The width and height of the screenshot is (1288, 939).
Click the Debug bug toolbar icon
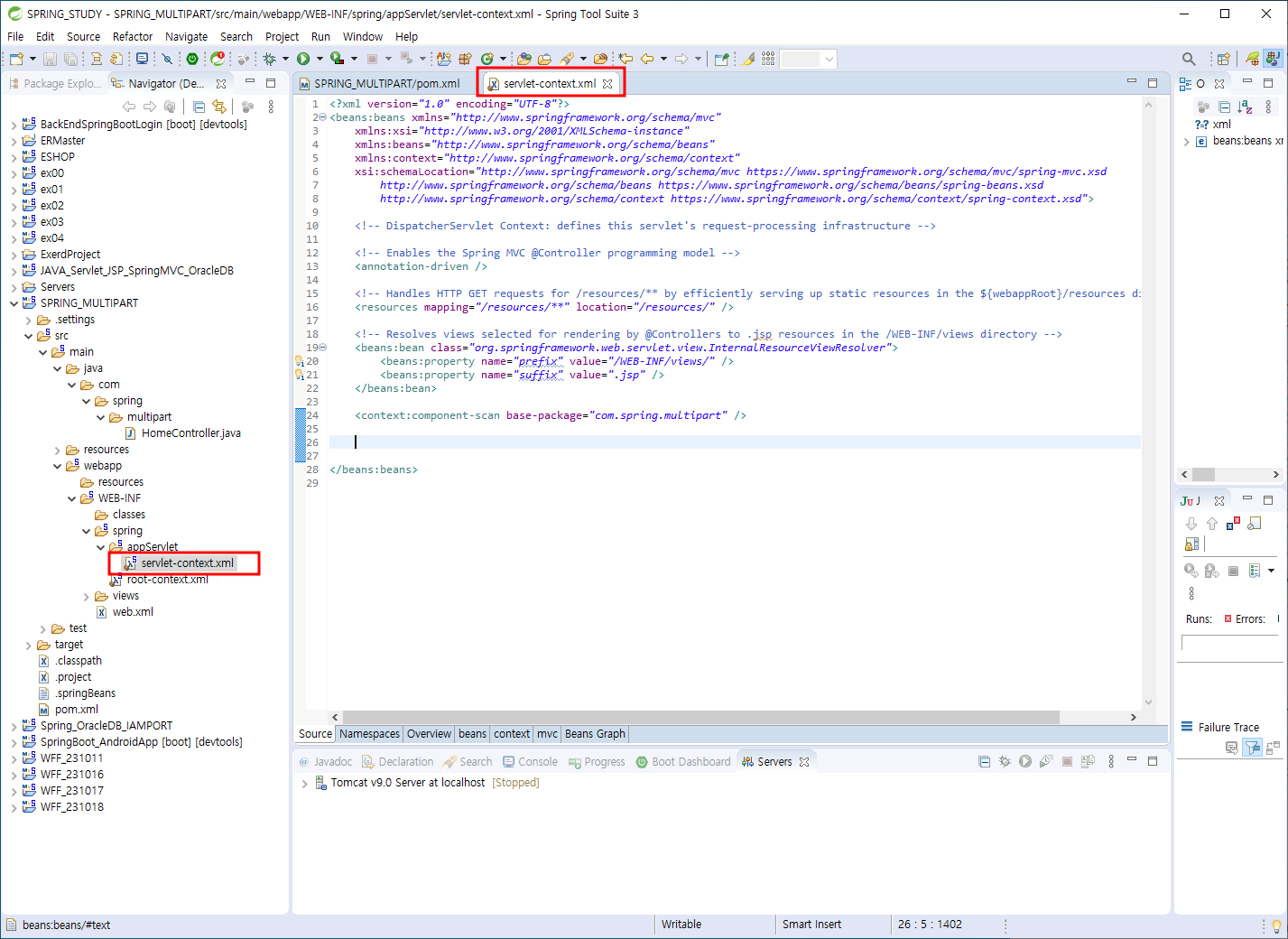pyautogui.click(x=269, y=59)
